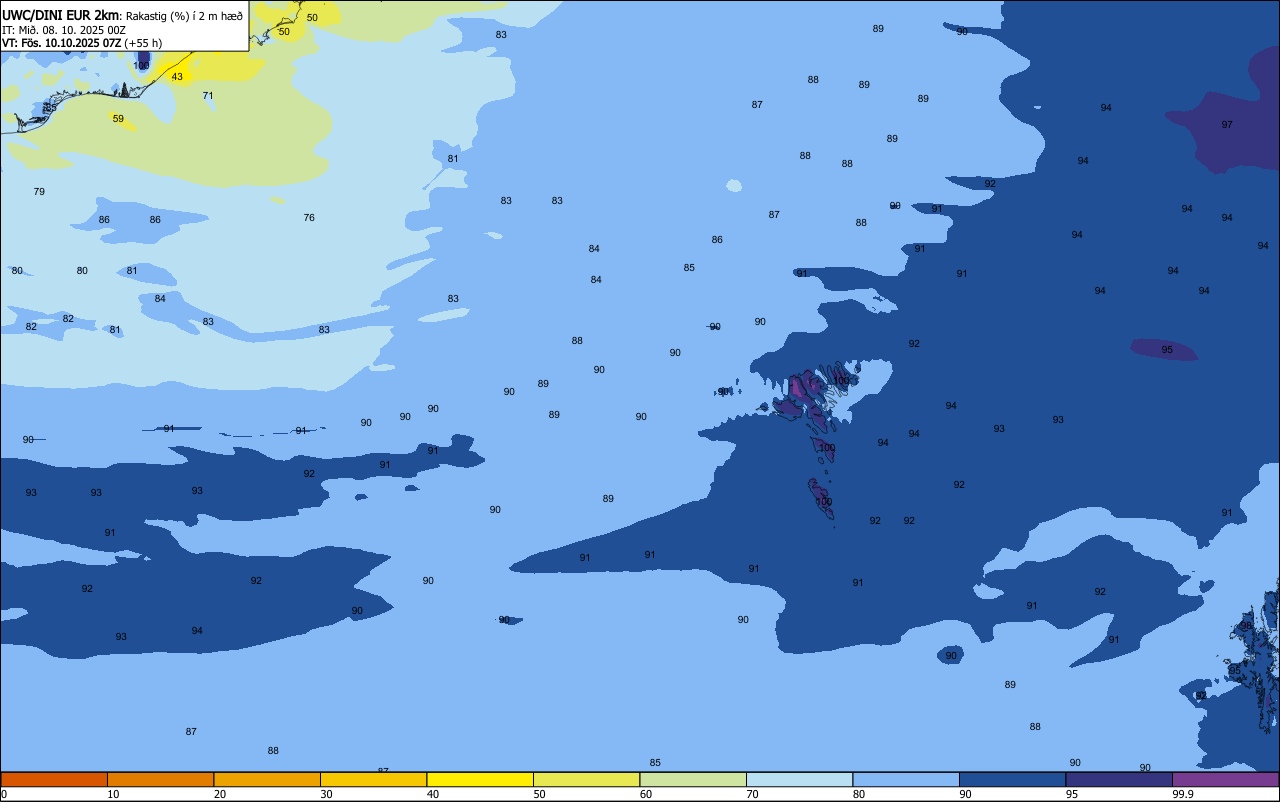Screen dimensions: 1280x802
Task: Click the '40' legend tick label
Action: coord(433,794)
